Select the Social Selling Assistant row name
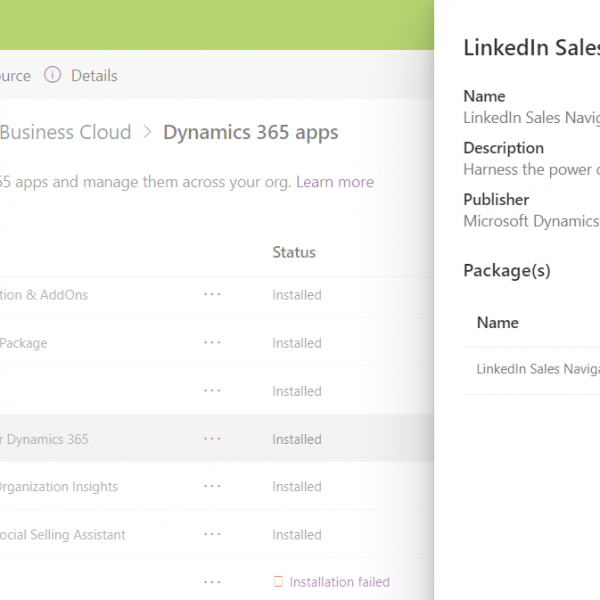This screenshot has height=600, width=600. click(x=62, y=535)
